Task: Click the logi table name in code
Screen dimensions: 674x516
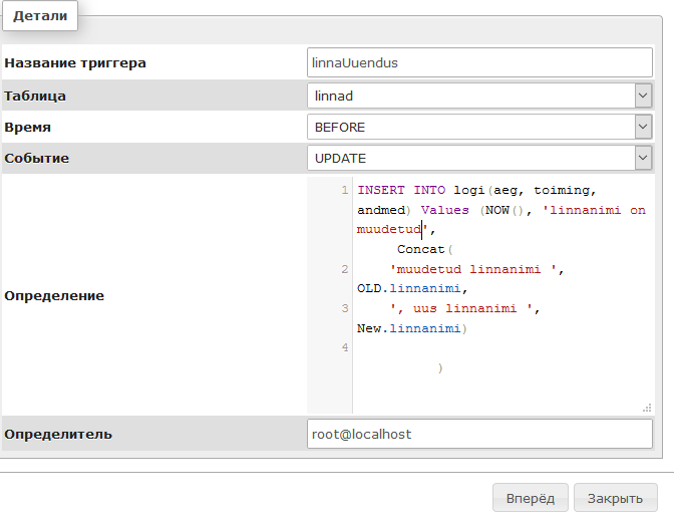Action: click(469, 190)
